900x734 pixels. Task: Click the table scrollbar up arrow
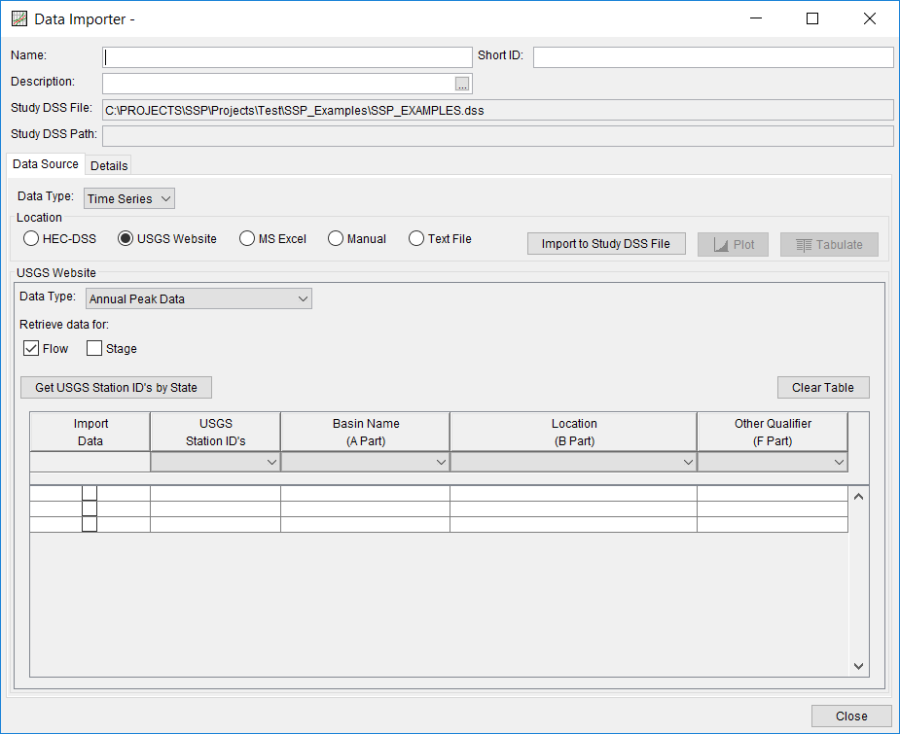tap(859, 497)
